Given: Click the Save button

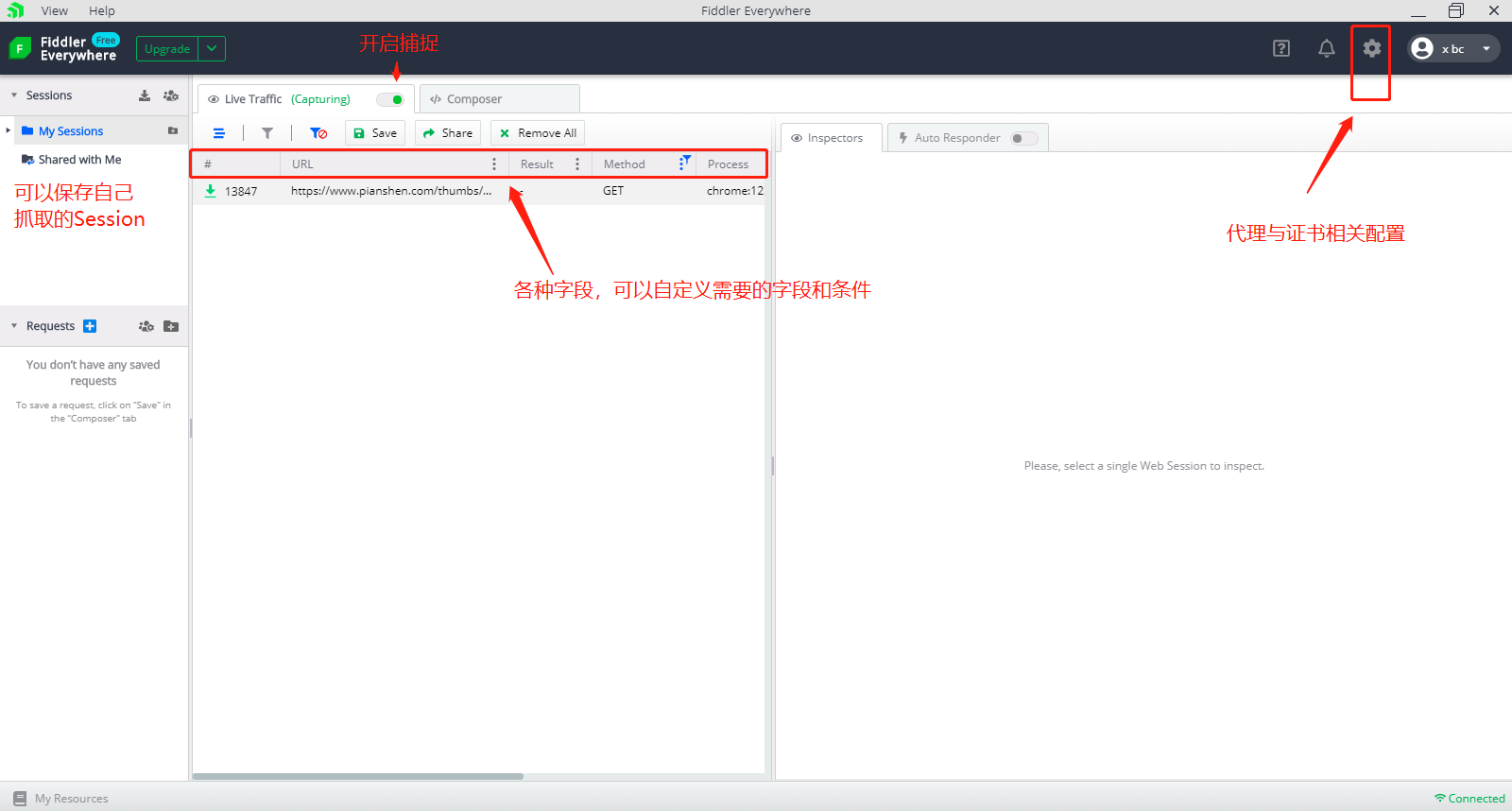Looking at the screenshot, I should coord(375,133).
